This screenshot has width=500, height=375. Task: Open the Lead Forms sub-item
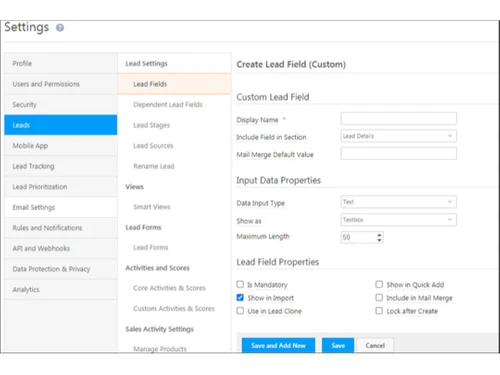pos(151,247)
